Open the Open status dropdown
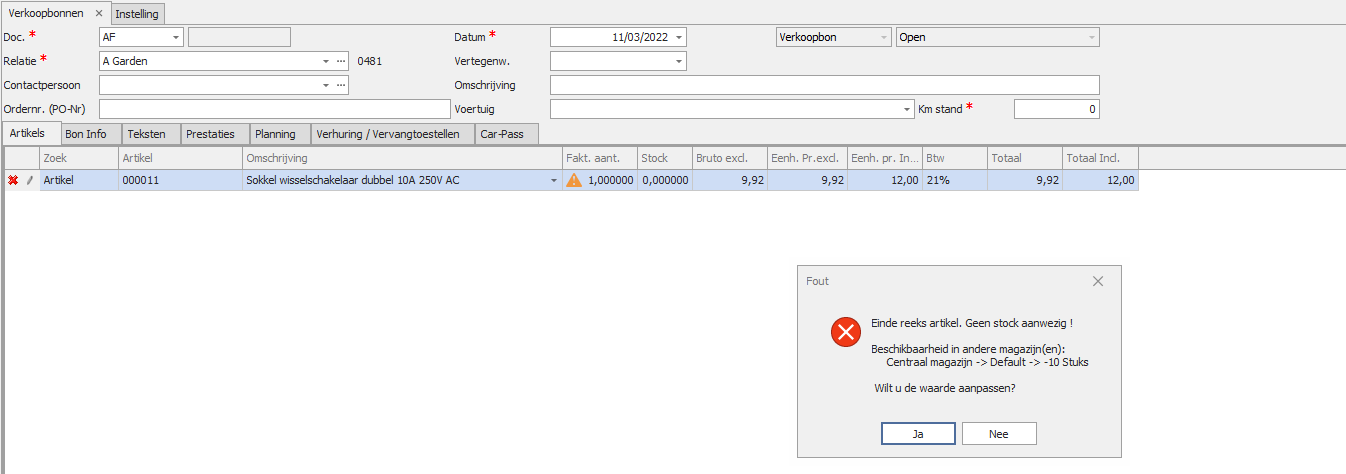Image resolution: width=1346 pixels, height=474 pixels. point(1092,37)
